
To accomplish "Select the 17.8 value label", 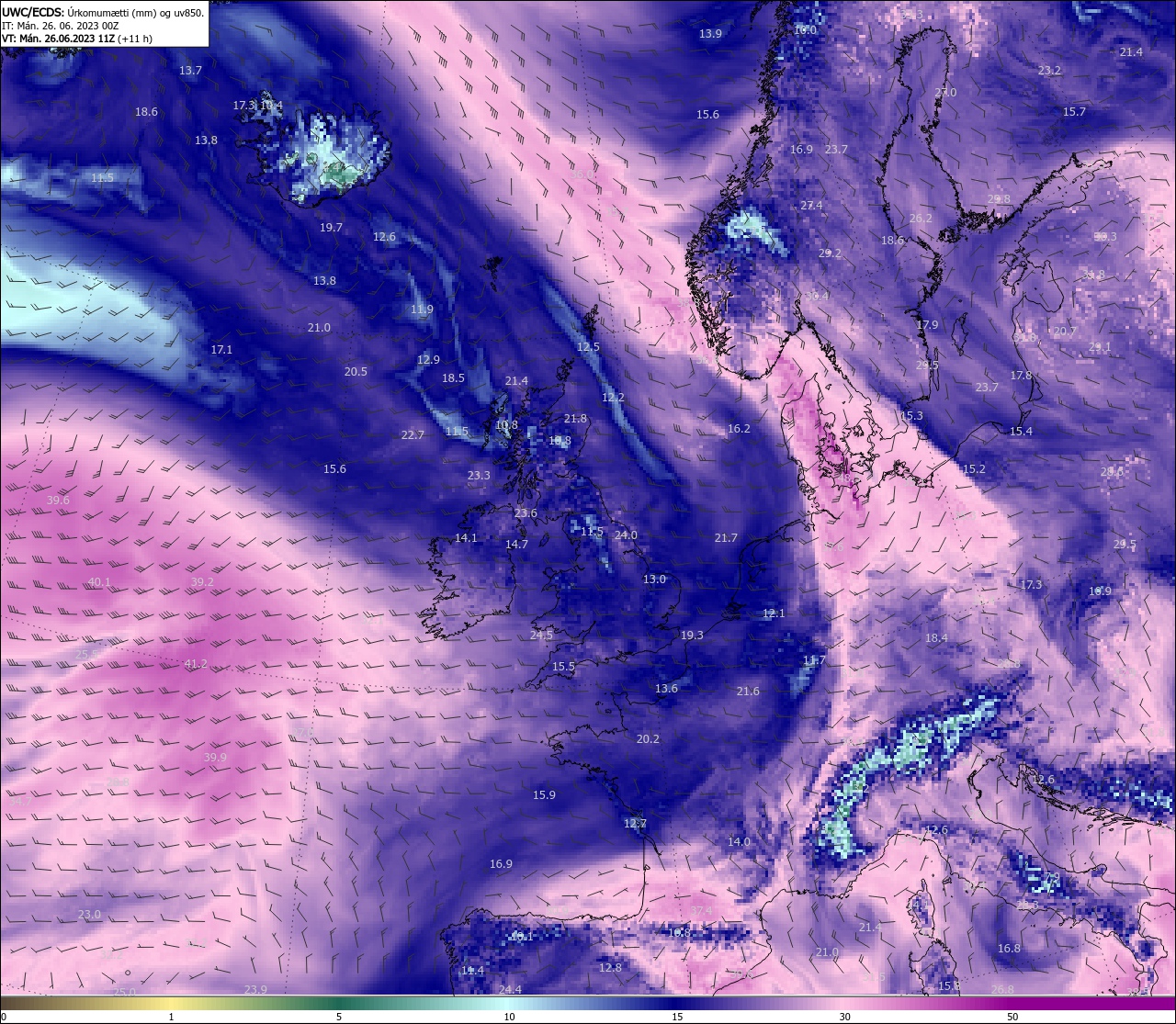I will [1021, 376].
